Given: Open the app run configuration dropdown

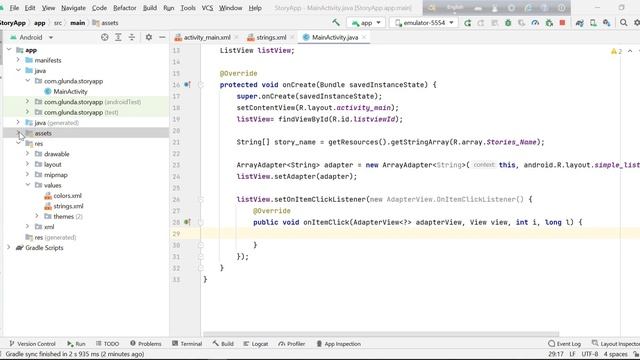Looking at the screenshot, I should (365, 23).
